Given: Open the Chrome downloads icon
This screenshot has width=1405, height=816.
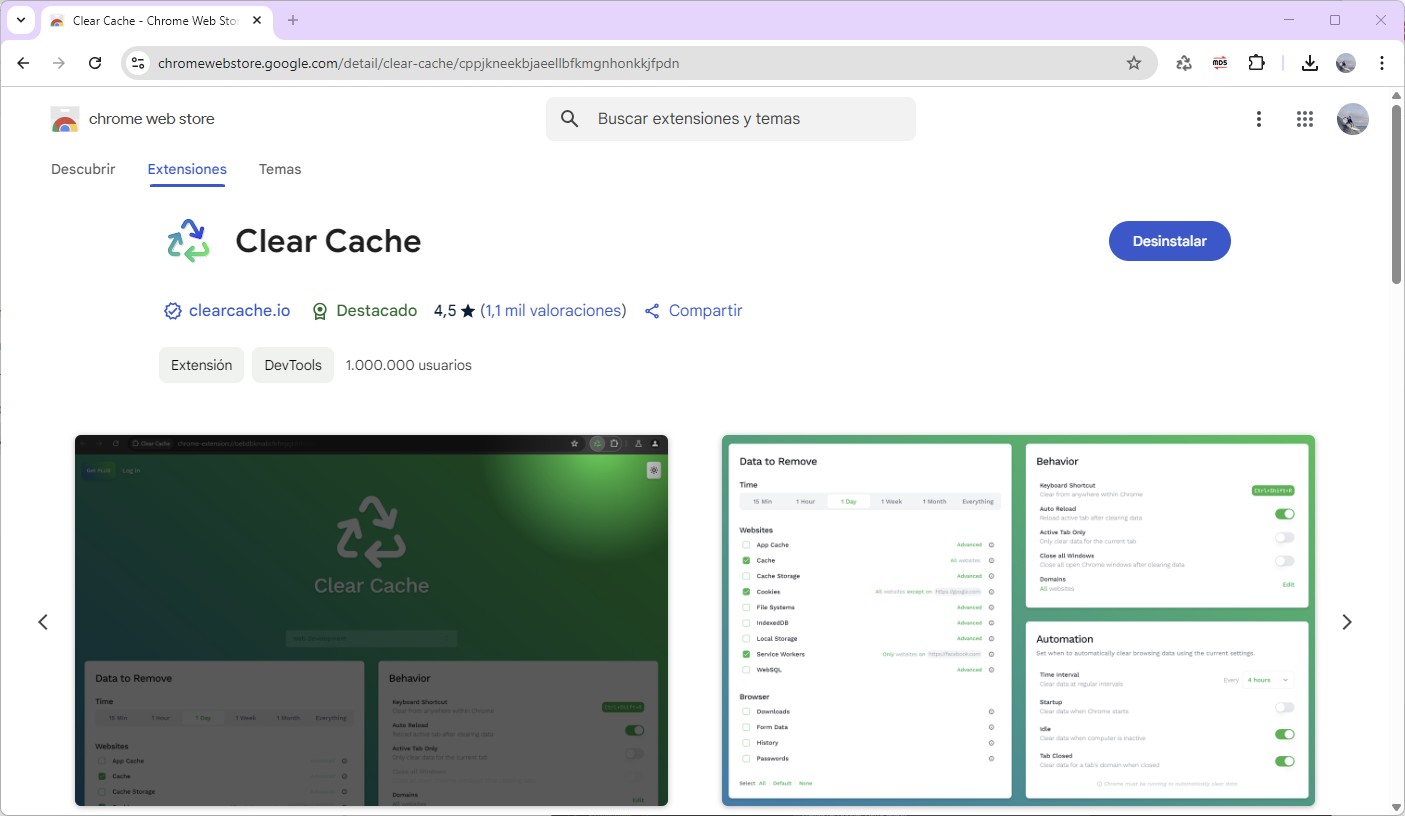Looking at the screenshot, I should tap(1310, 63).
